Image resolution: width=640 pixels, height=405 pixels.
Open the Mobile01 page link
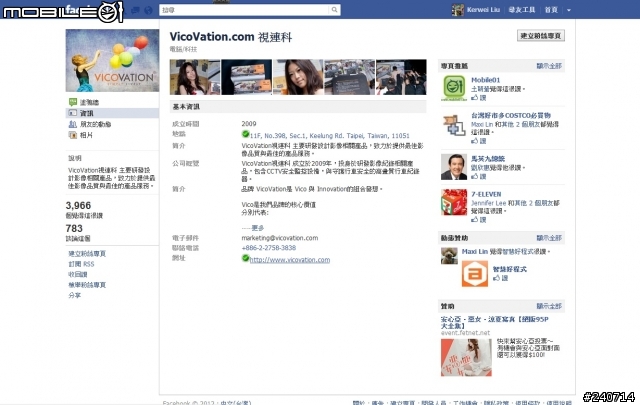(x=485, y=80)
